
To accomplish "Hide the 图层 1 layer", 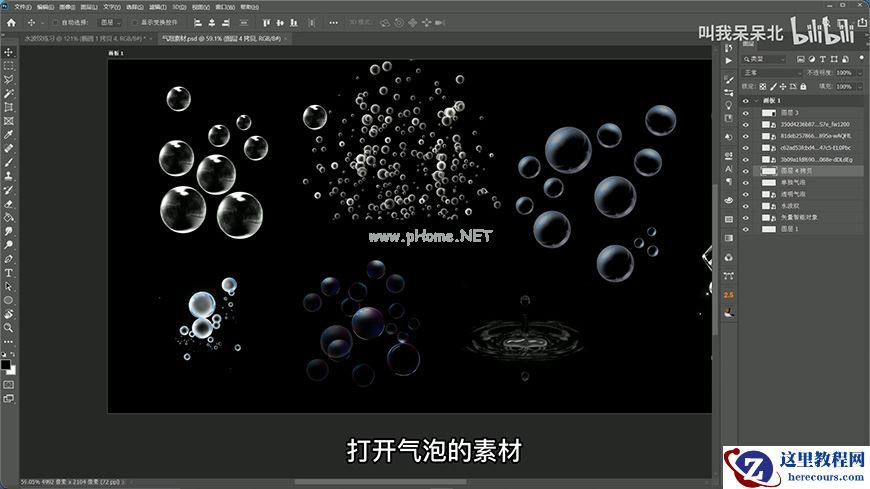I will [x=746, y=229].
